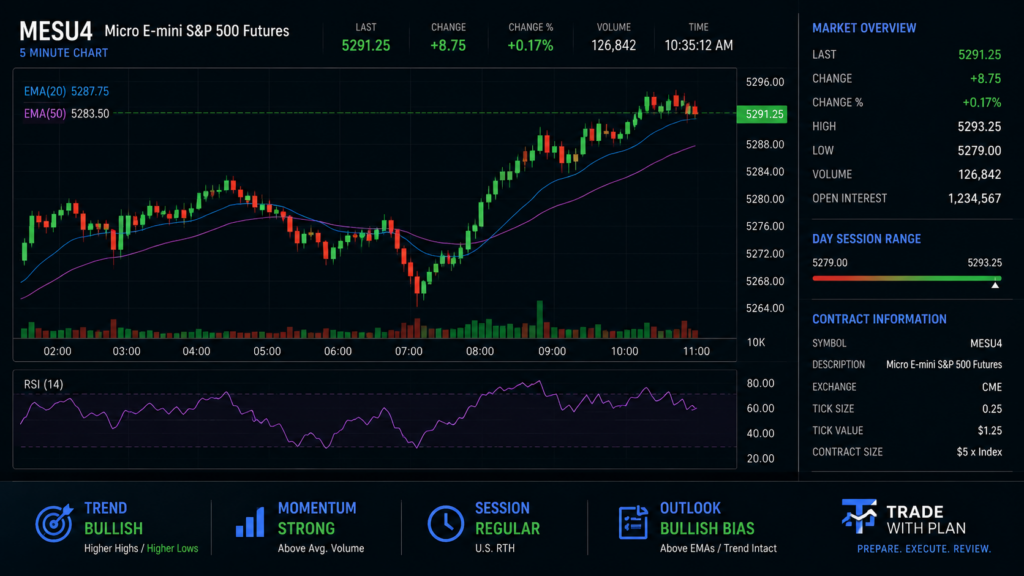Click the EMA(50) 5283.50 legend
Image resolution: width=1024 pixels, height=576 pixels.
click(67, 114)
